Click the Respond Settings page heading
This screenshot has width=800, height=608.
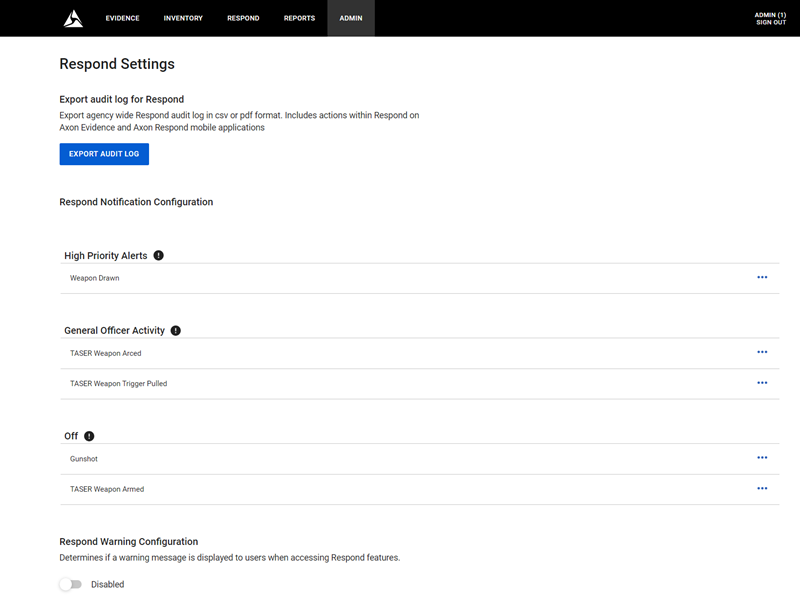click(x=117, y=64)
